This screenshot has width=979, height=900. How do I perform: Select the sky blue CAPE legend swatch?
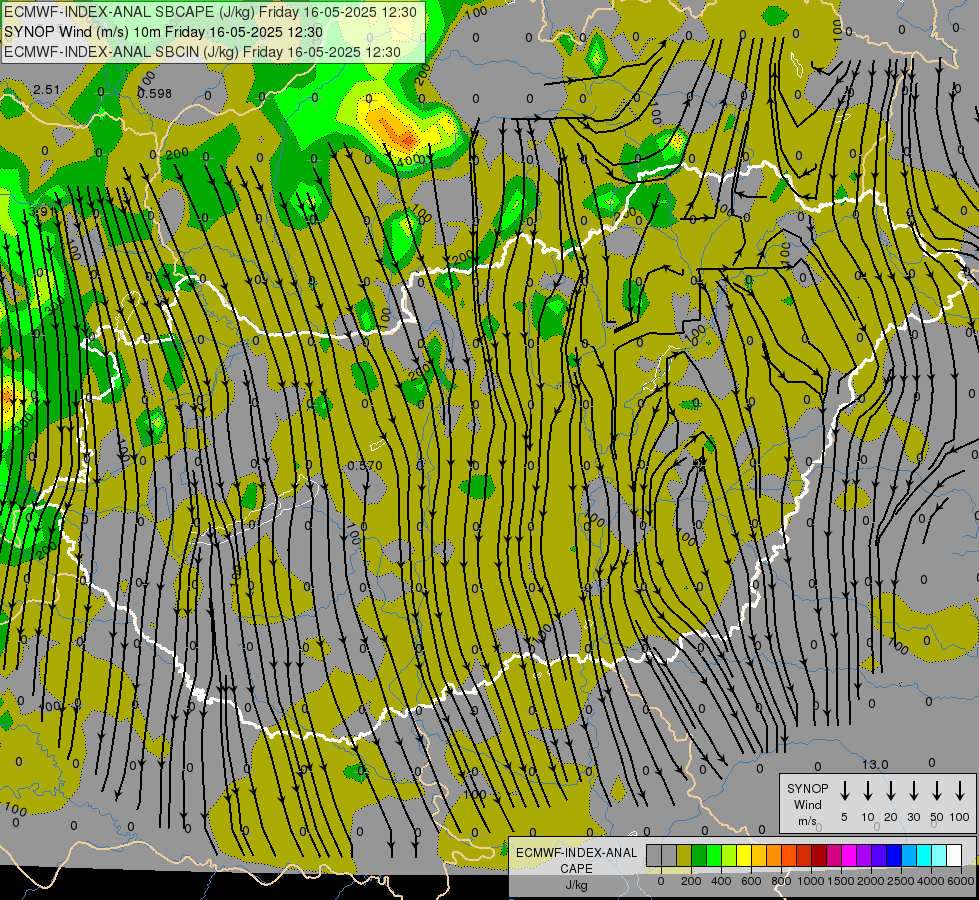[x=910, y=856]
